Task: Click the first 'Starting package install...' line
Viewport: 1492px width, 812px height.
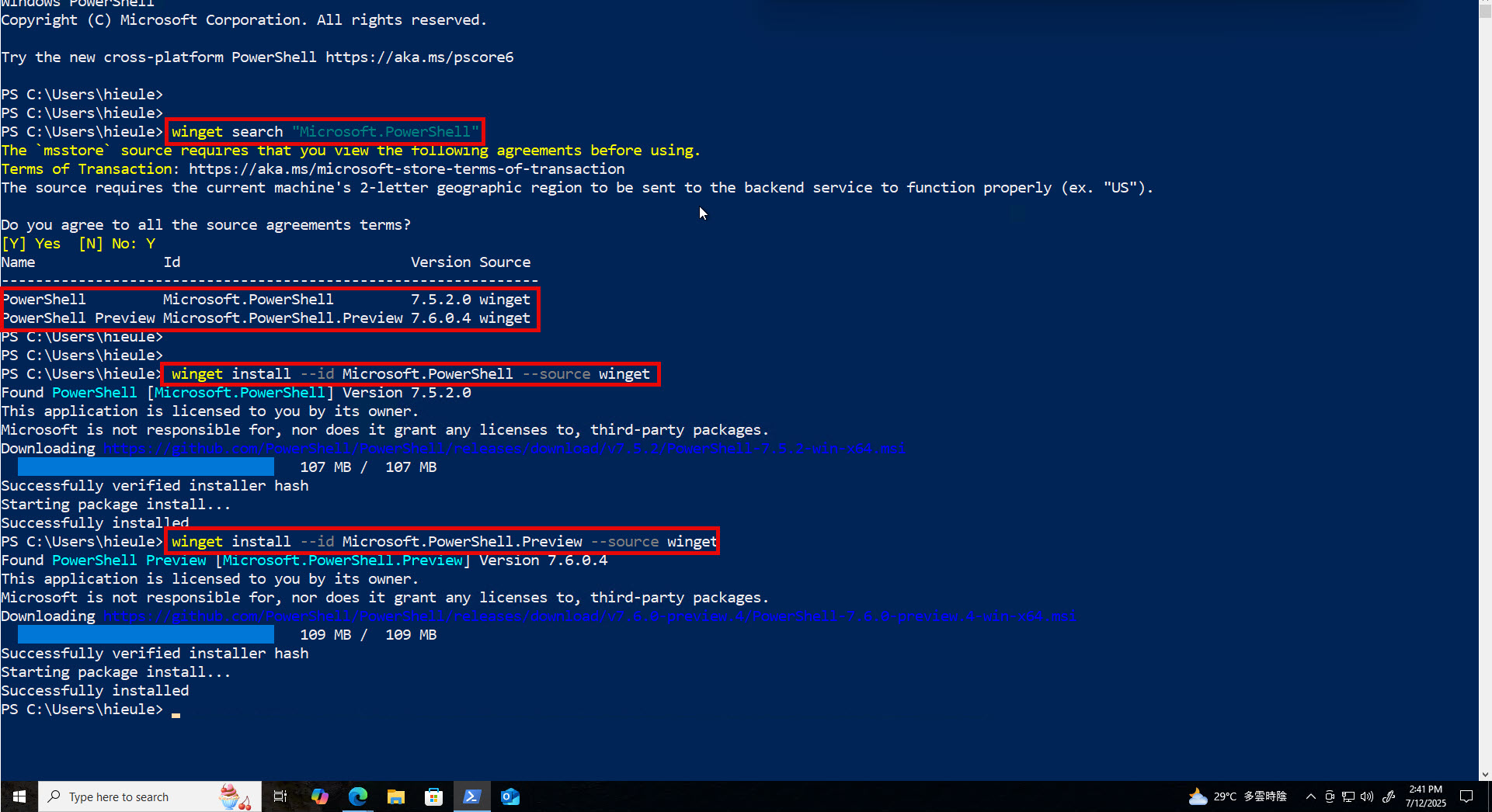Action: pyautogui.click(x=116, y=505)
